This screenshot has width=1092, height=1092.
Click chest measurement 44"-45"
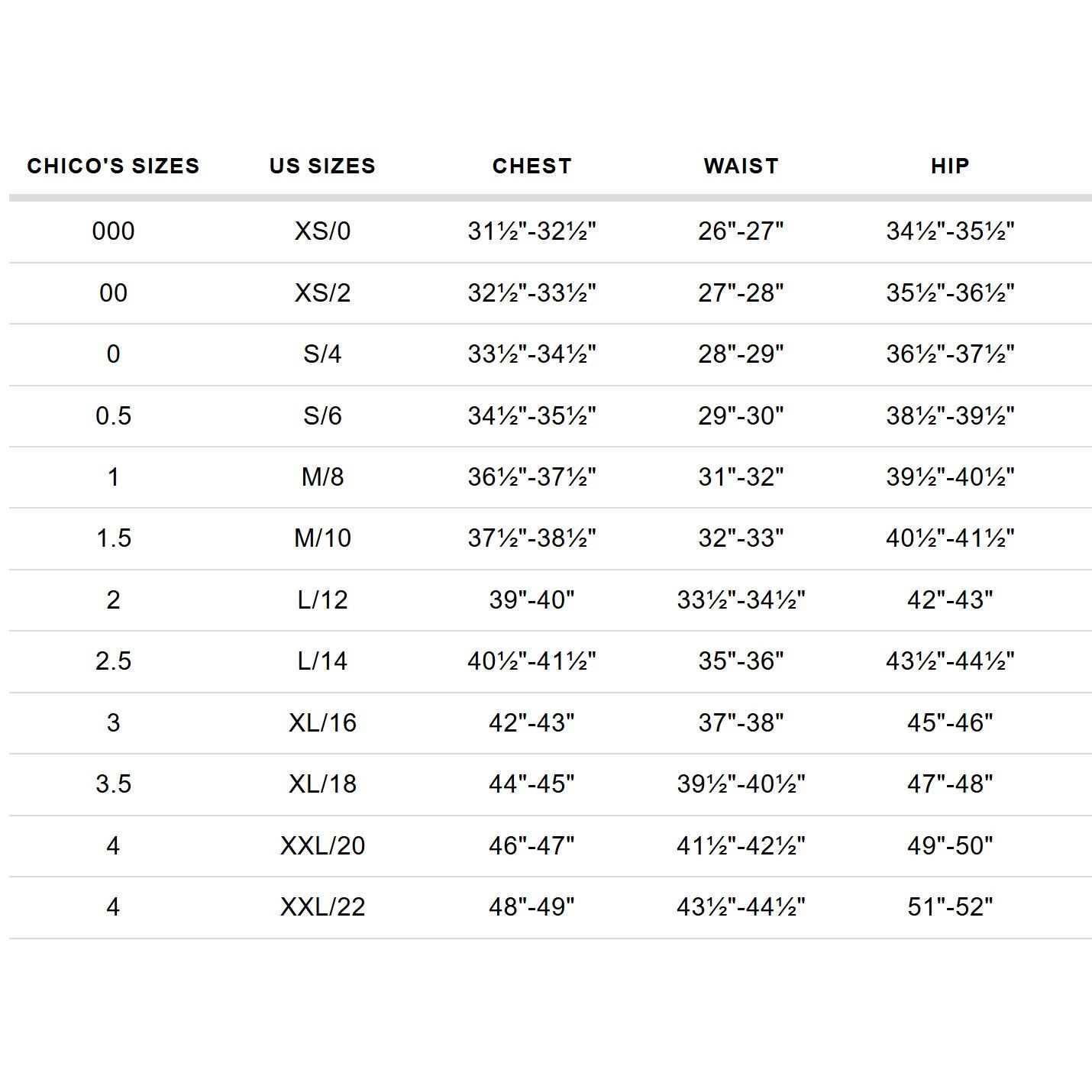(531, 783)
